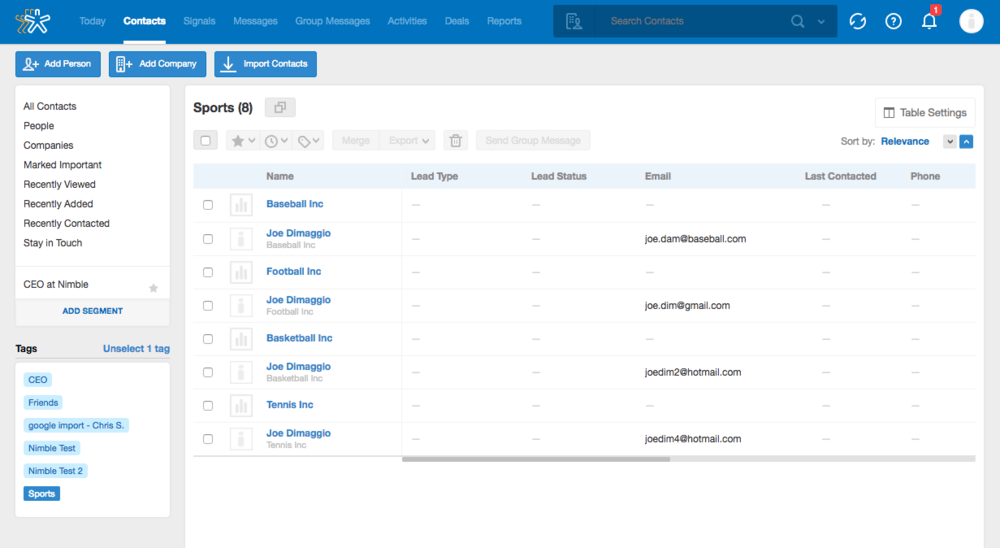
Task: Tick the checkbox for Baseball Inc
Action: tap(208, 205)
